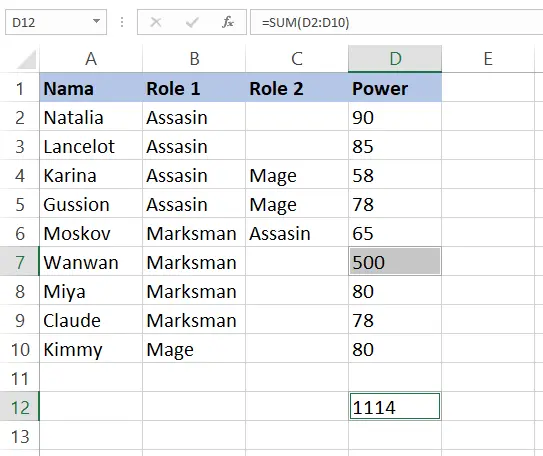
Task: Select row 3 header
Action: click(x=20, y=146)
